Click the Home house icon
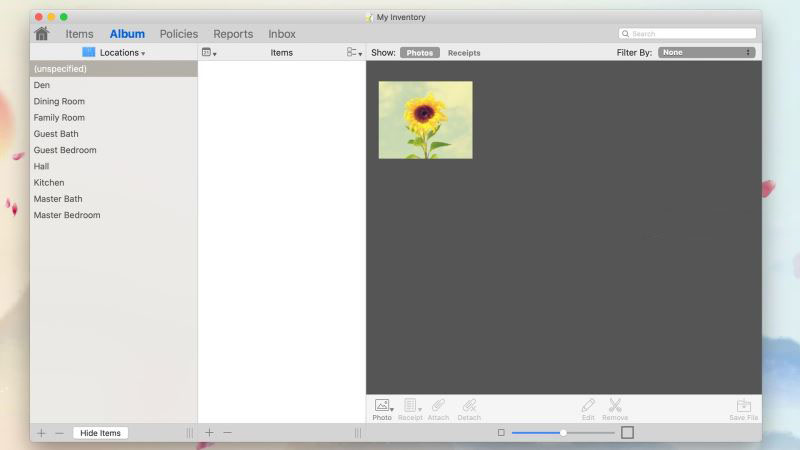 click(42, 34)
